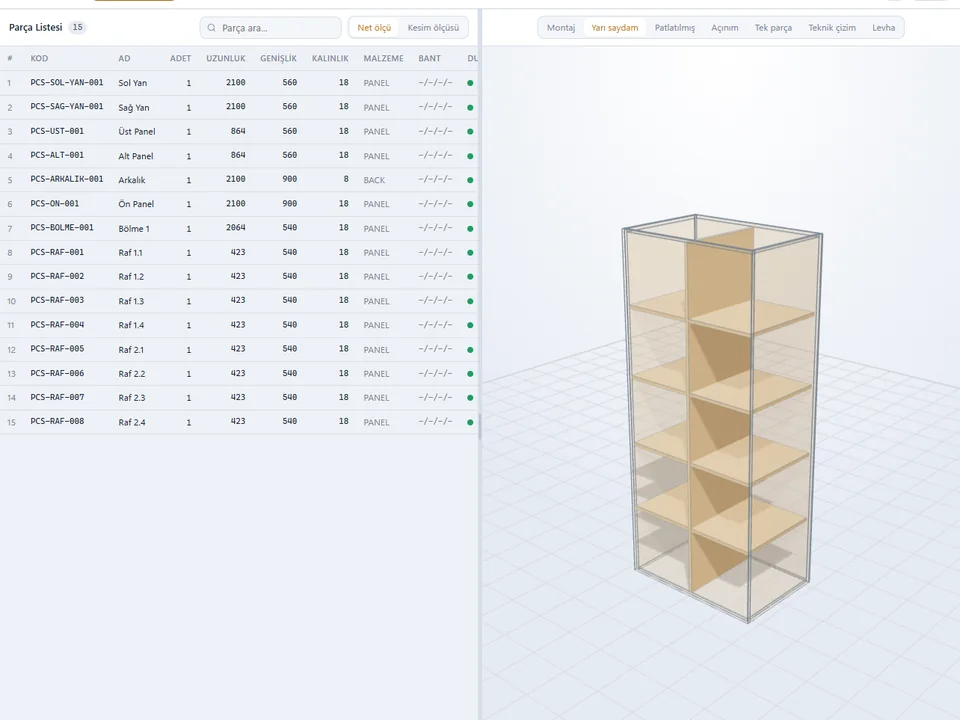Click the ADET column header

pyautogui.click(x=180, y=58)
